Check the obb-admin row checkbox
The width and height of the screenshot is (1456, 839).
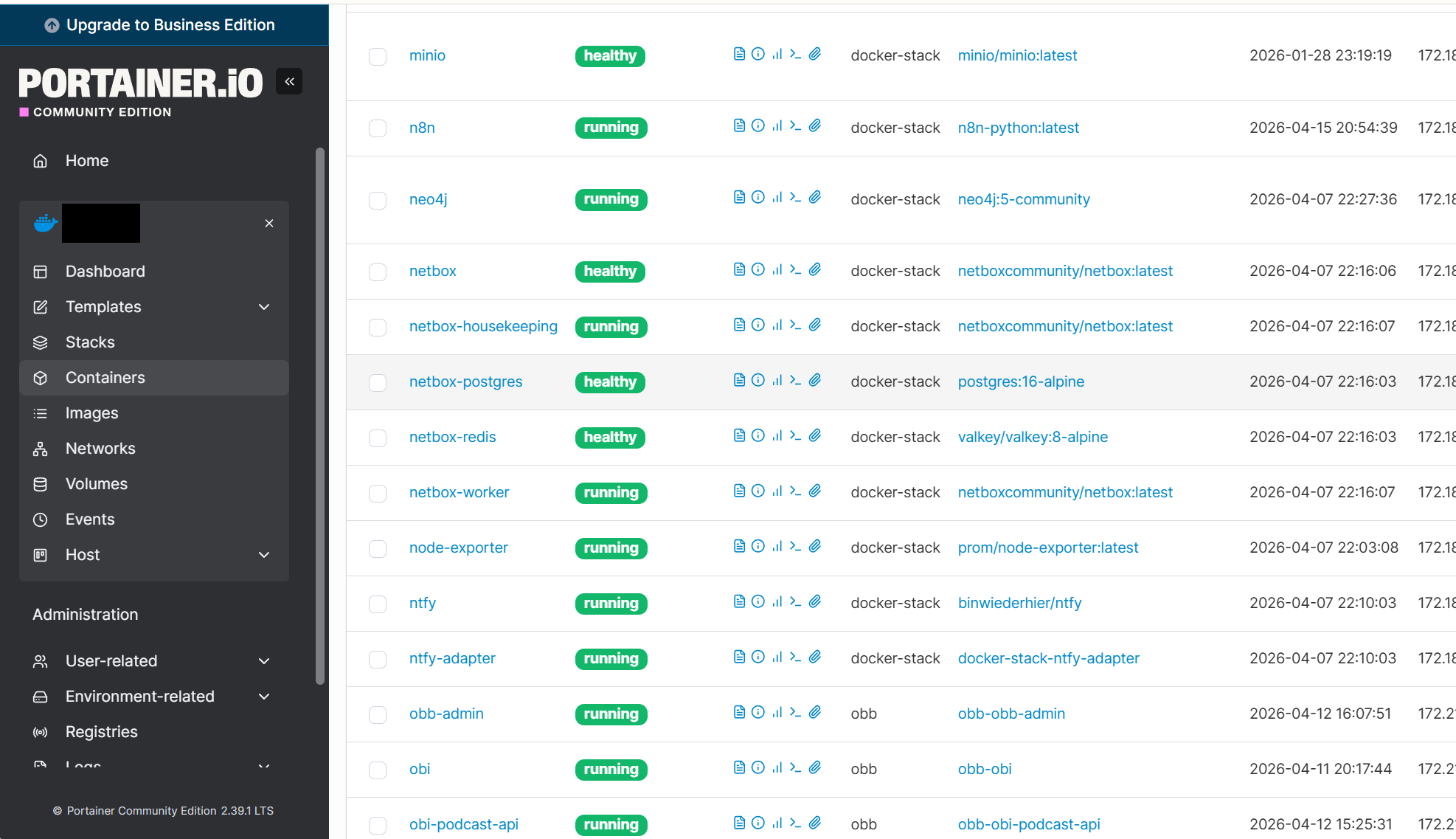(378, 714)
